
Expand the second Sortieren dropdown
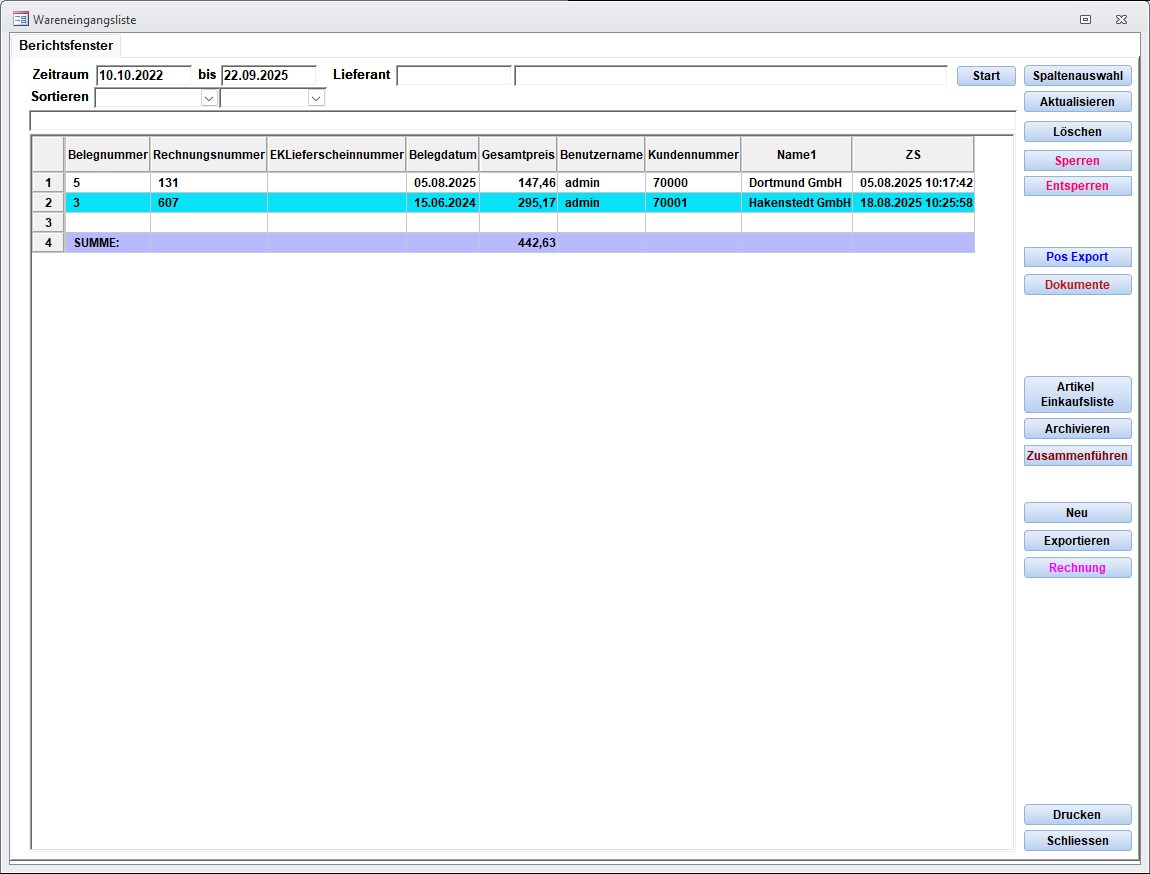click(x=316, y=98)
